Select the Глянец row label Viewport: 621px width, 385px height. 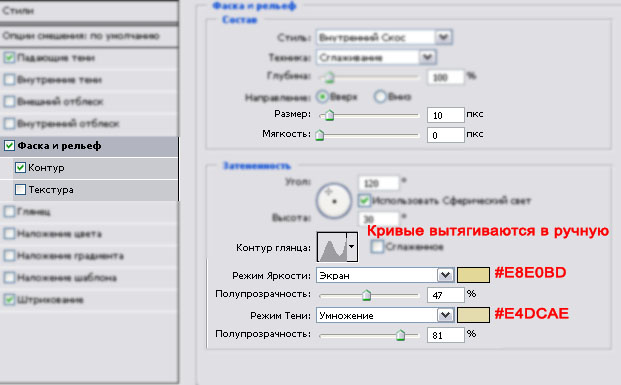34,212
